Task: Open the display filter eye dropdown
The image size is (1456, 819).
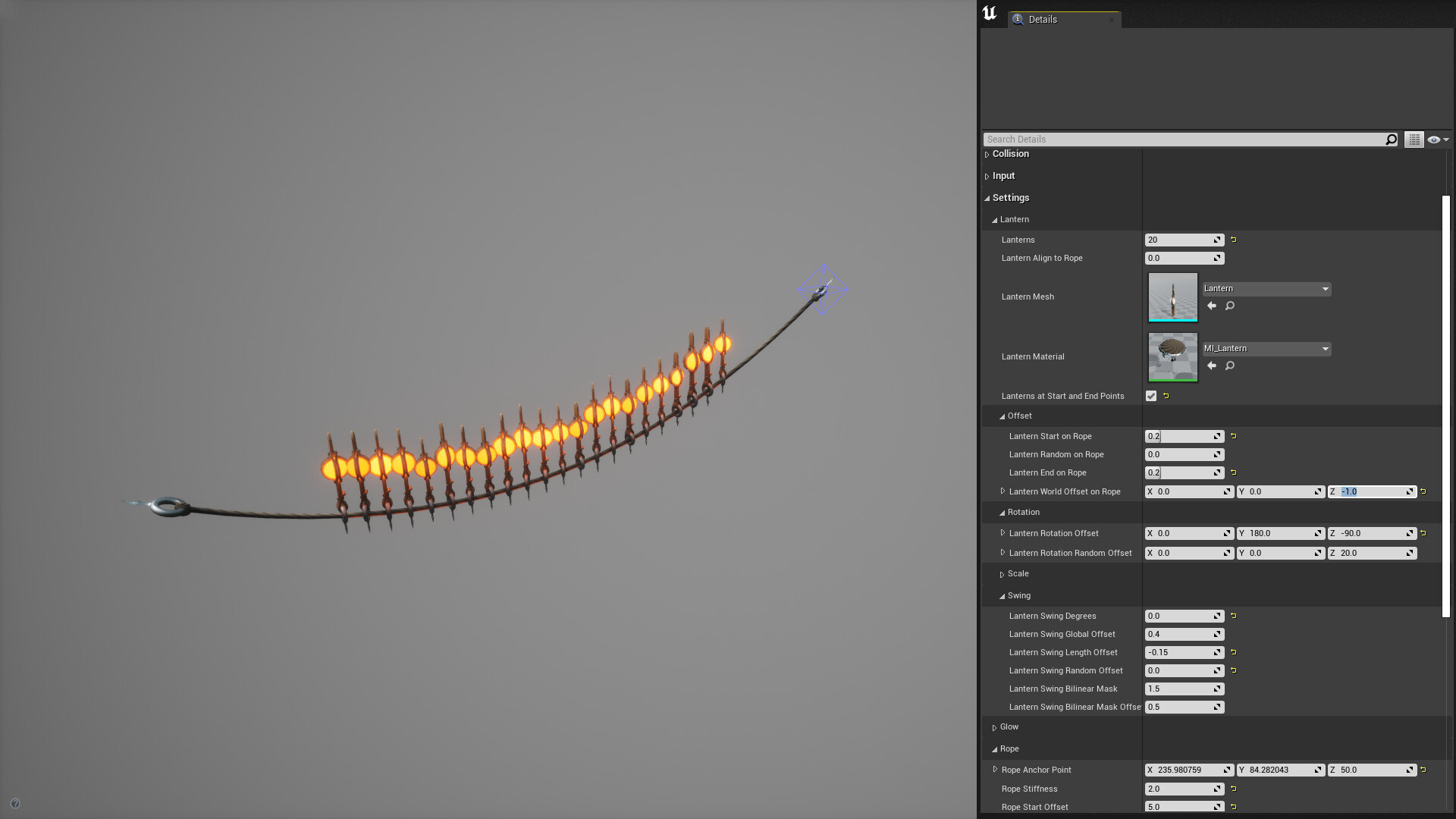Action: tap(1437, 139)
